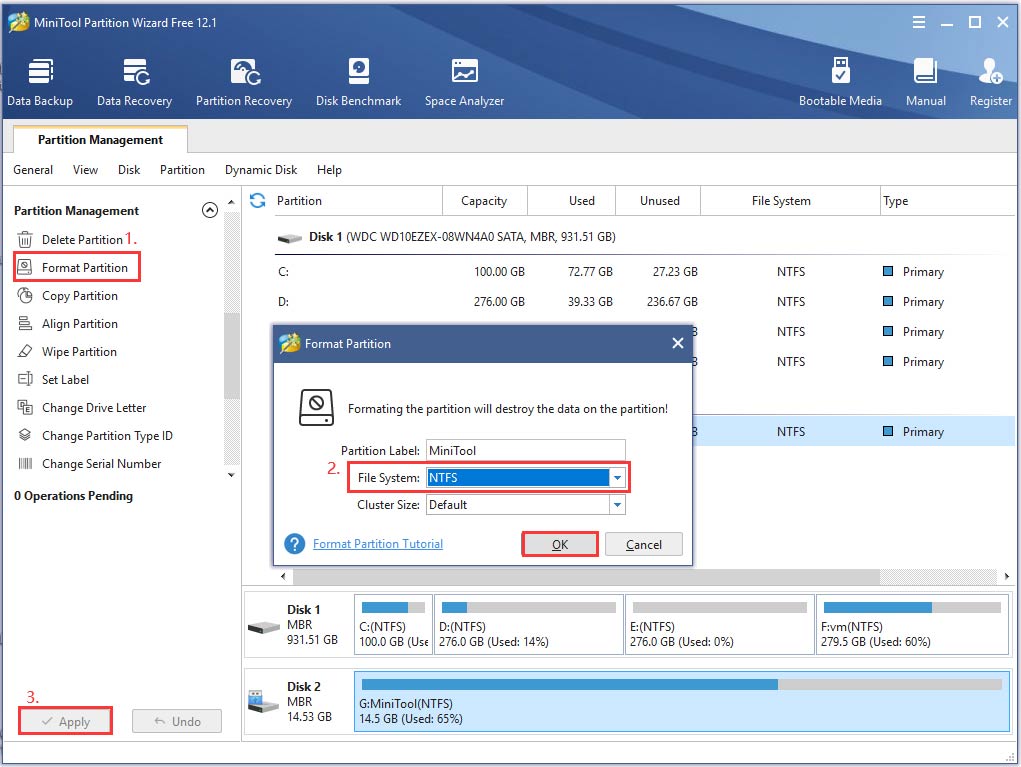Open the File System dropdown
This screenshot has width=1021, height=767.
pos(617,478)
